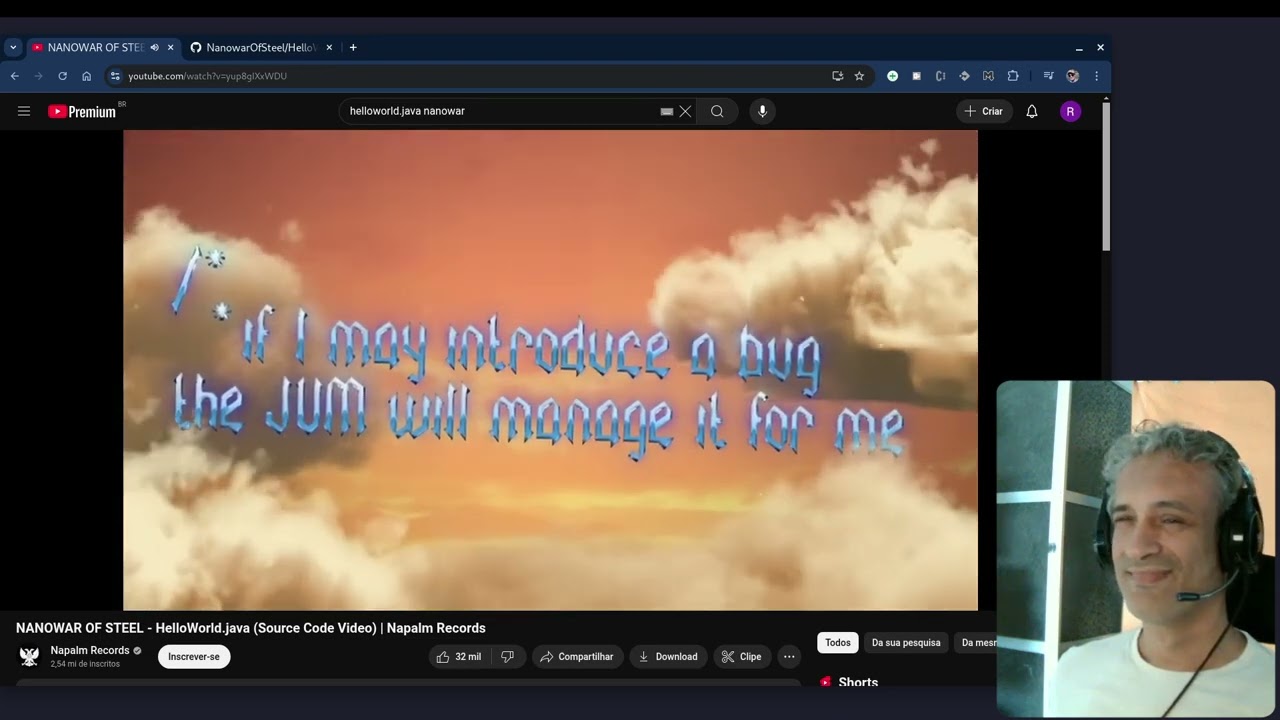Open the tab search dropdown arrow

[x=13, y=47]
